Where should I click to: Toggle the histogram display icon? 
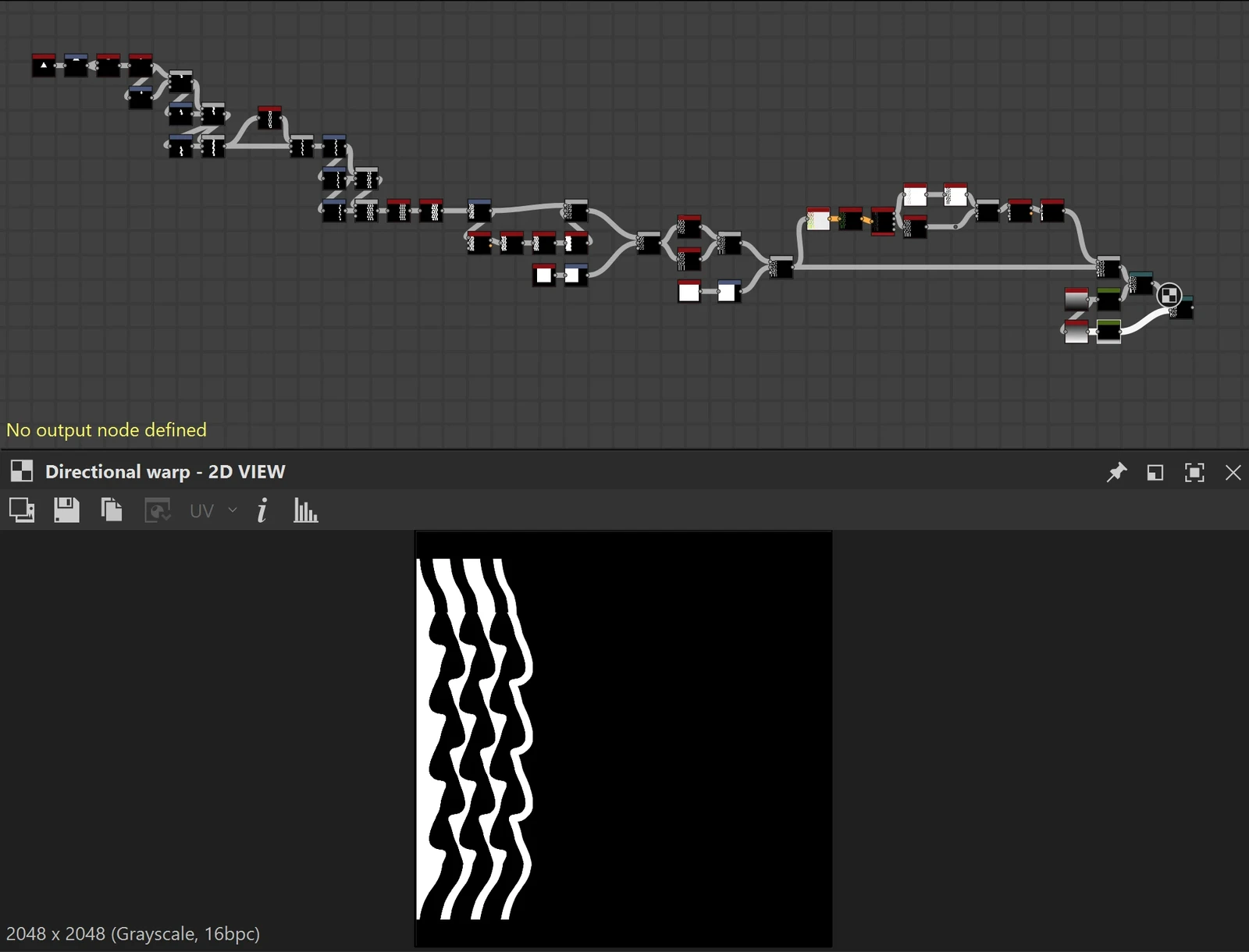tap(305, 510)
